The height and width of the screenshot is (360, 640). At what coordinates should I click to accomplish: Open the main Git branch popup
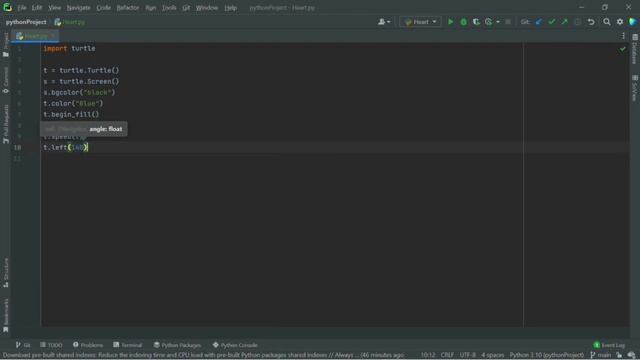coord(600,355)
